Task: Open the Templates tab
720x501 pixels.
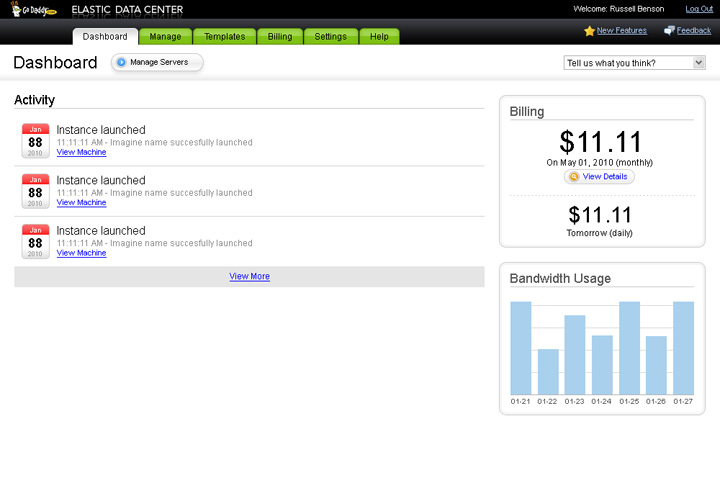Action: 224,37
